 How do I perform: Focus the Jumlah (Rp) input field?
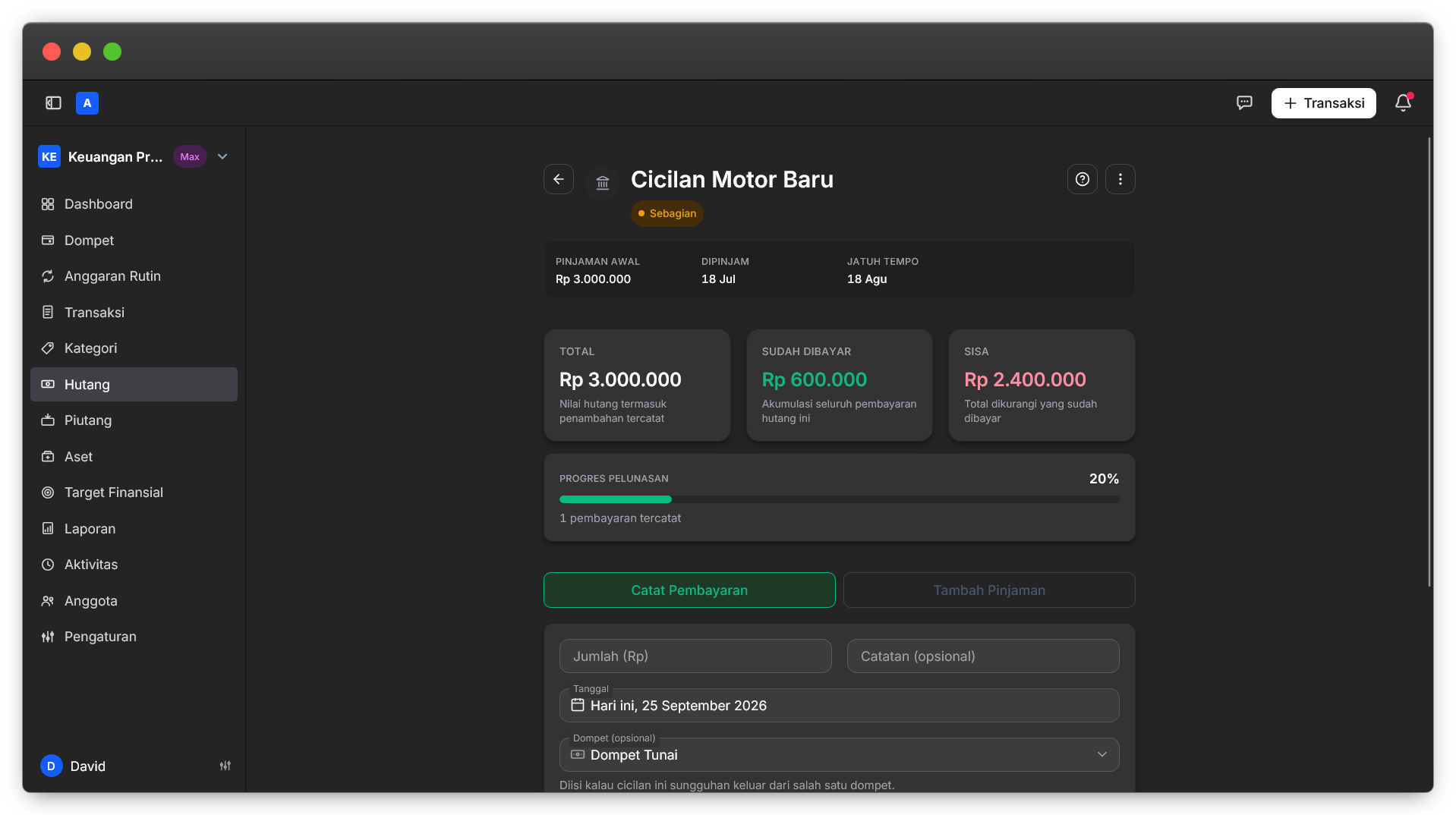(695, 656)
